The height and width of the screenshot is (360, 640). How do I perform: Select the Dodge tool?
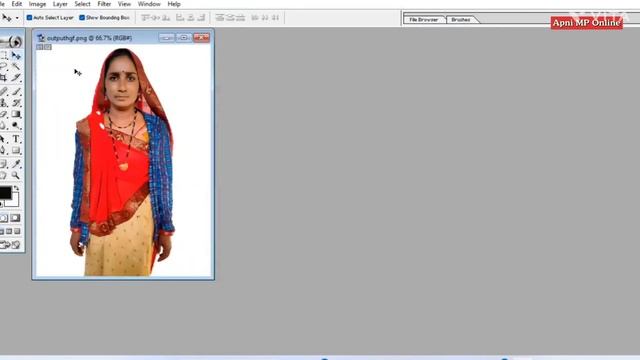(x=16, y=125)
